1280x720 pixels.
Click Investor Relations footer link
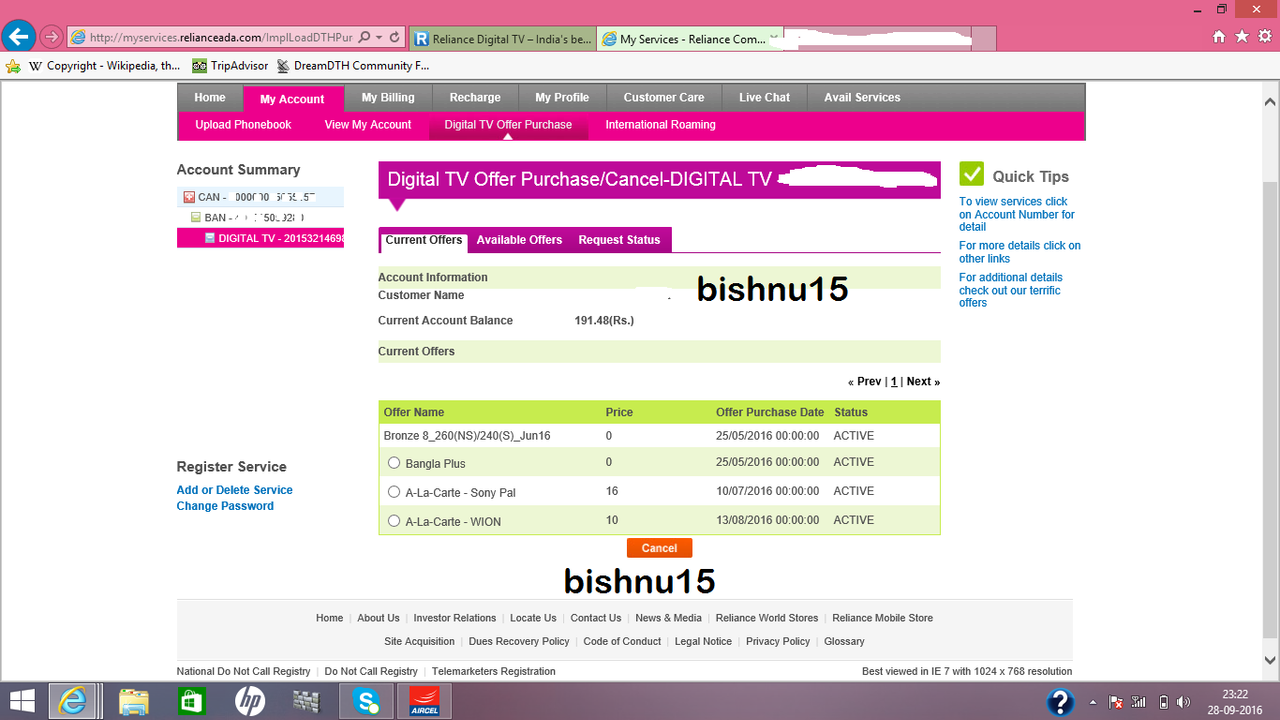455,618
